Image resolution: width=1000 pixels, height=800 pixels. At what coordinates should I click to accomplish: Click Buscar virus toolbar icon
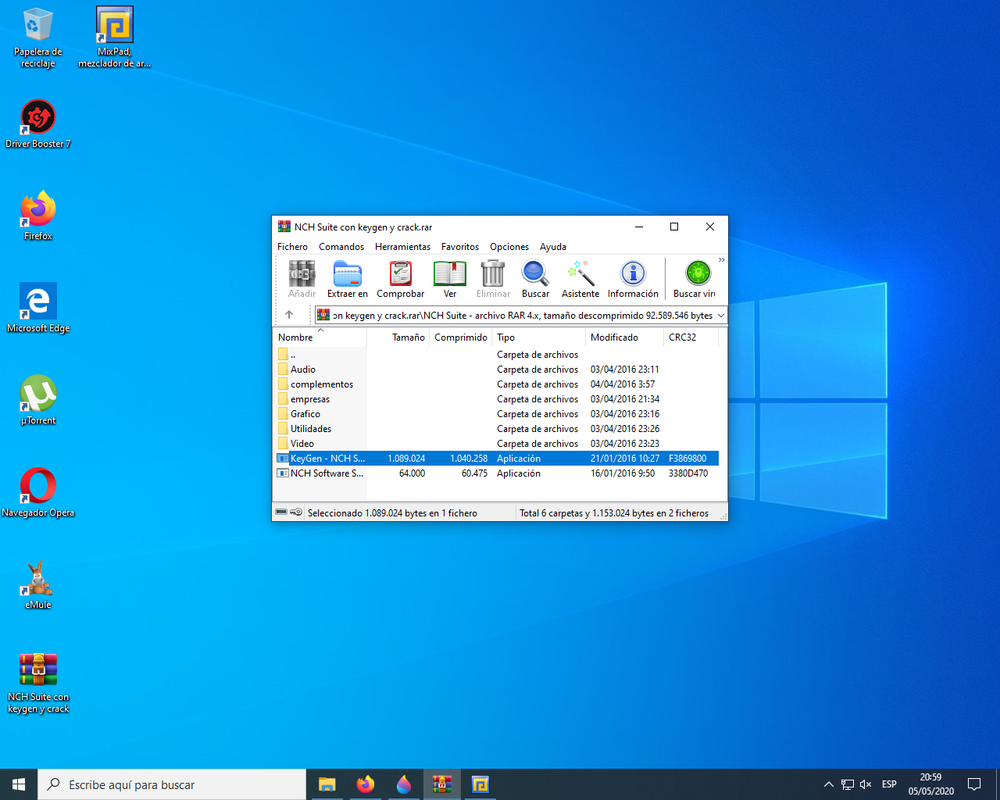tap(694, 279)
